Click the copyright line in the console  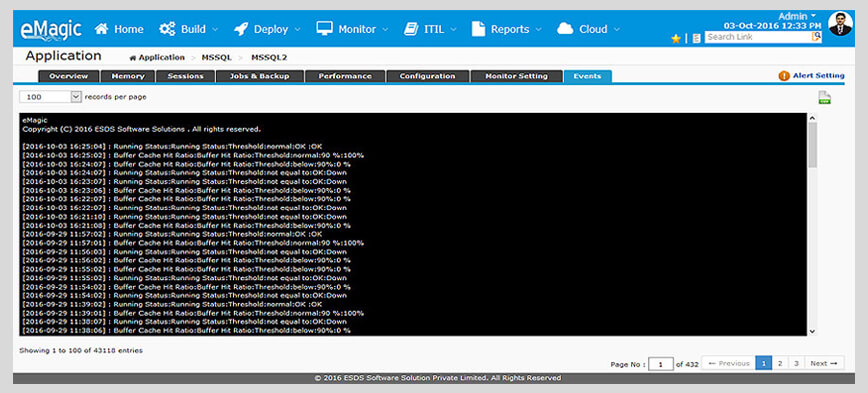(x=141, y=129)
